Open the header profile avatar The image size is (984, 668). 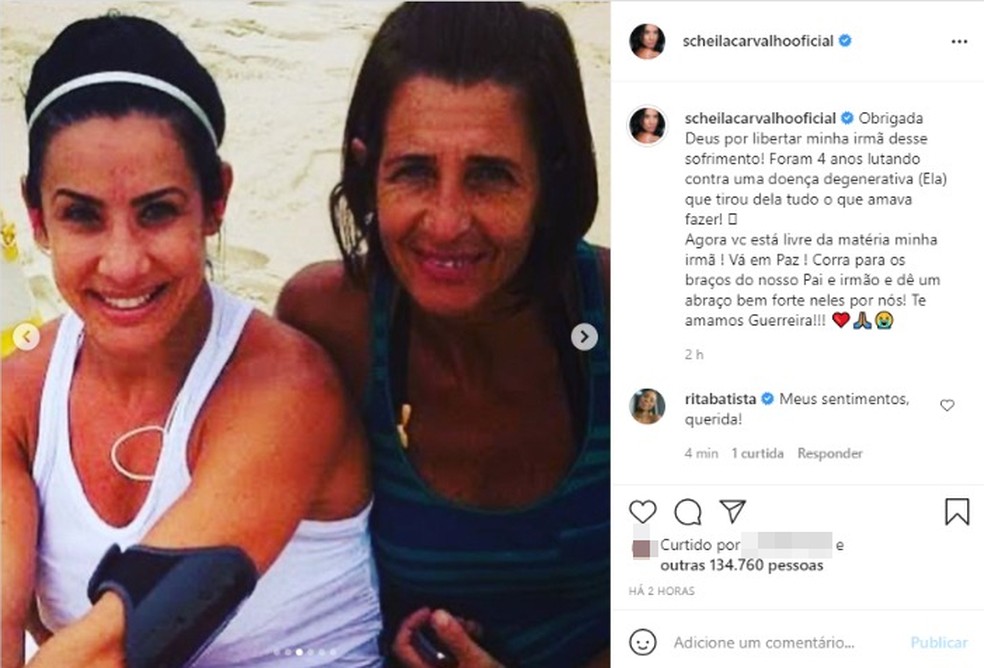pyautogui.click(x=647, y=41)
